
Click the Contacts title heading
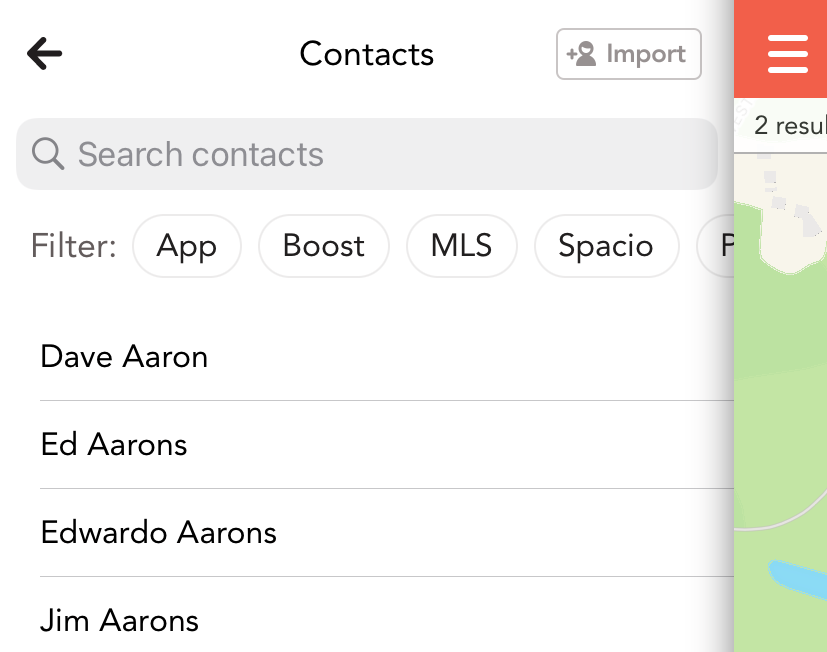[x=366, y=54]
